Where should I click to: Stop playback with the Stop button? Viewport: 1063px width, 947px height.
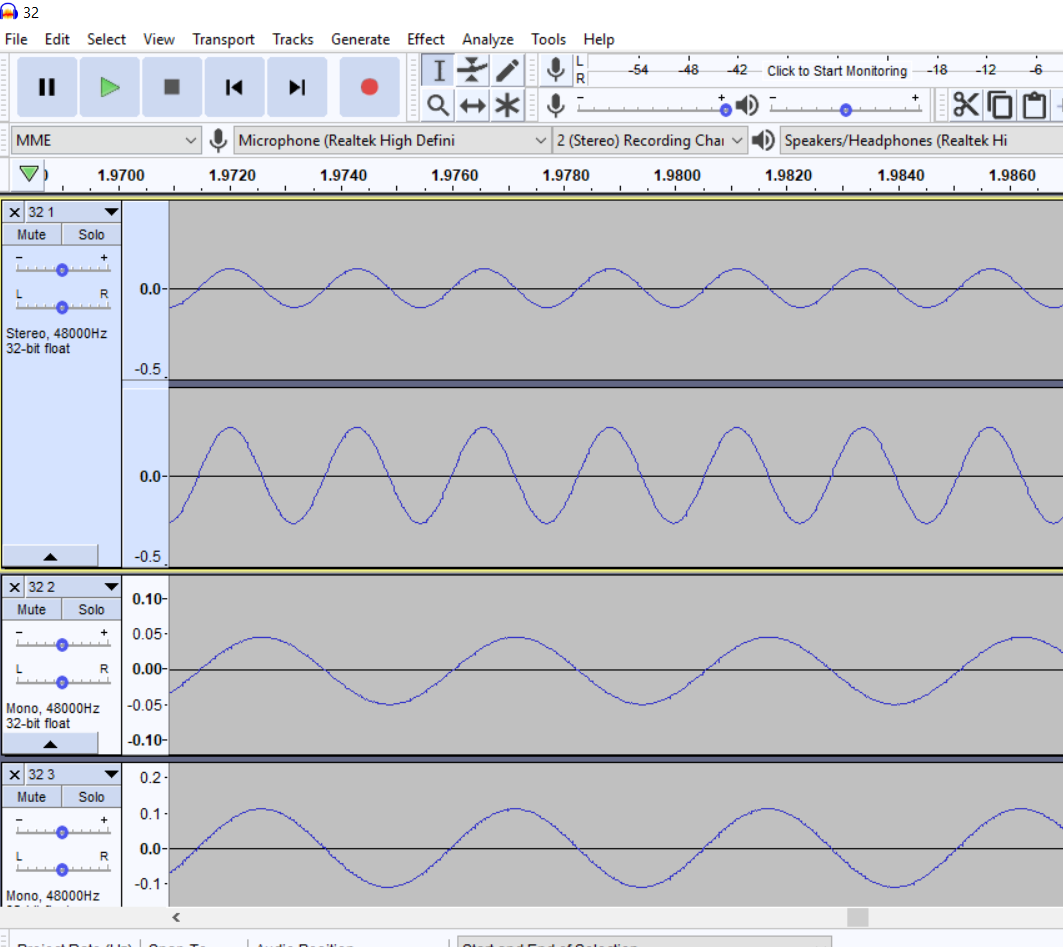[172, 87]
